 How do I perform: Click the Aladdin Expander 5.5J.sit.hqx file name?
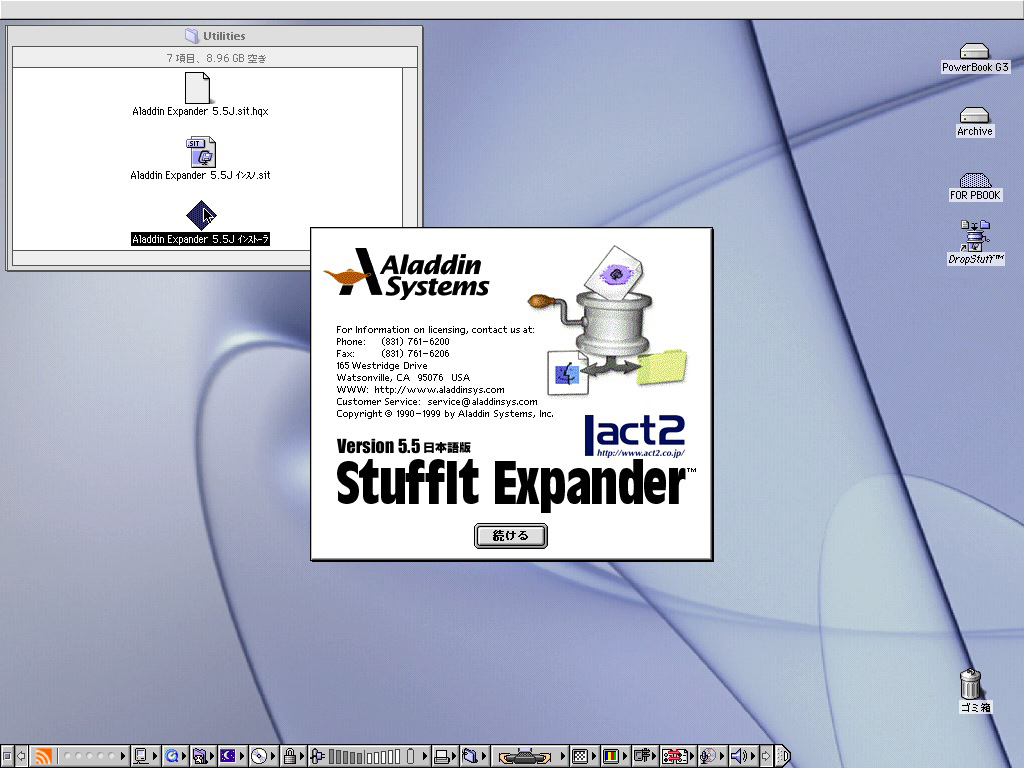[200, 111]
